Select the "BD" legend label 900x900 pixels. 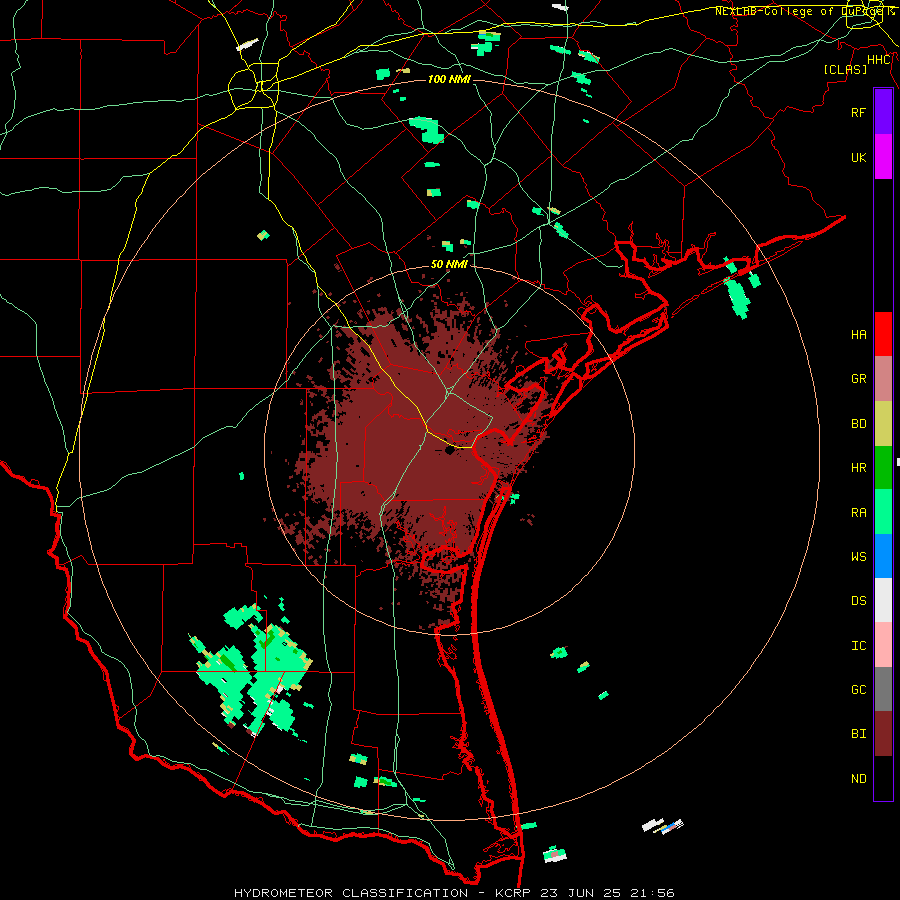(x=858, y=424)
